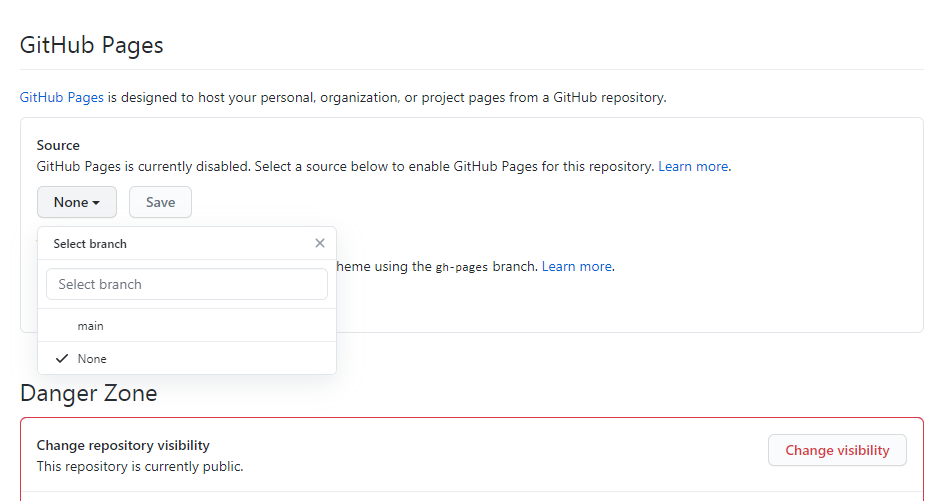Image resolution: width=948 pixels, height=501 pixels.
Task: Select the main branch option
Action: click(x=91, y=326)
